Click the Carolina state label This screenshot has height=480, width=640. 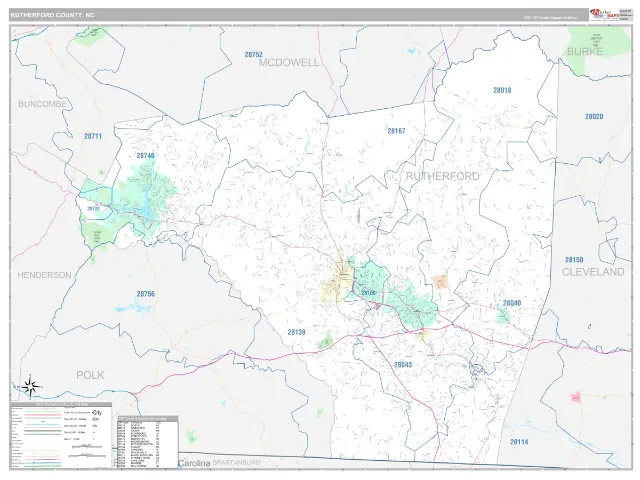point(194,463)
